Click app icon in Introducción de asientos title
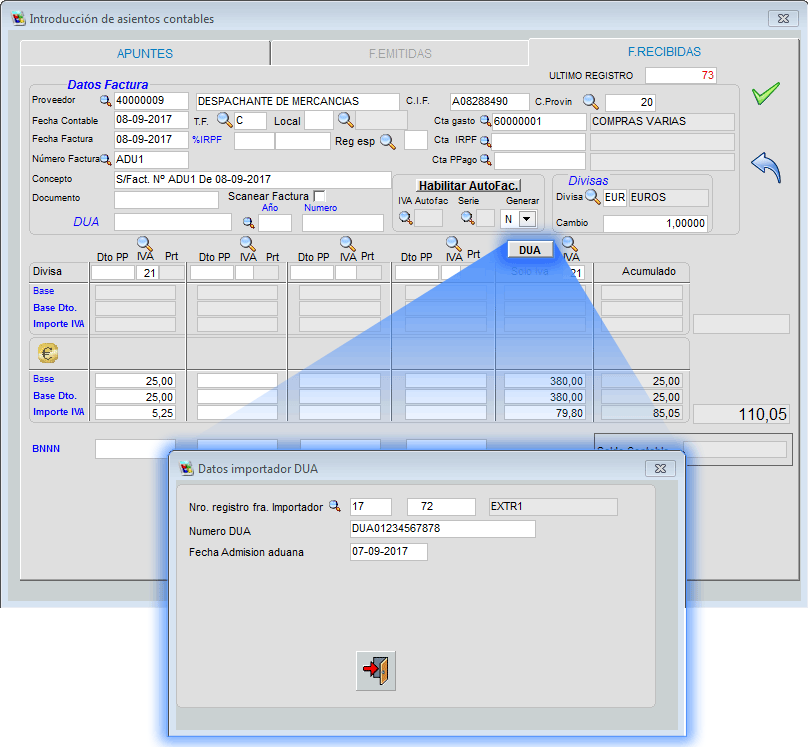The width and height of the screenshot is (808, 747). tap(19, 19)
